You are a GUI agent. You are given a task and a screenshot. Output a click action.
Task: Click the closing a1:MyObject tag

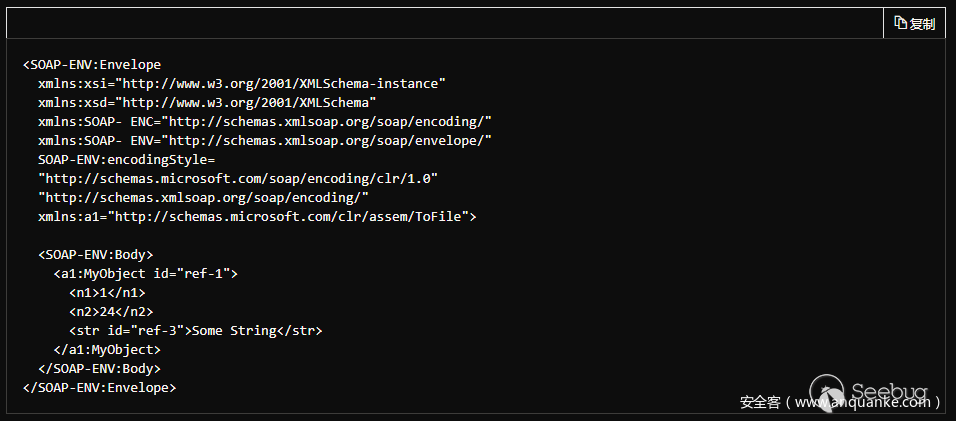pos(107,349)
